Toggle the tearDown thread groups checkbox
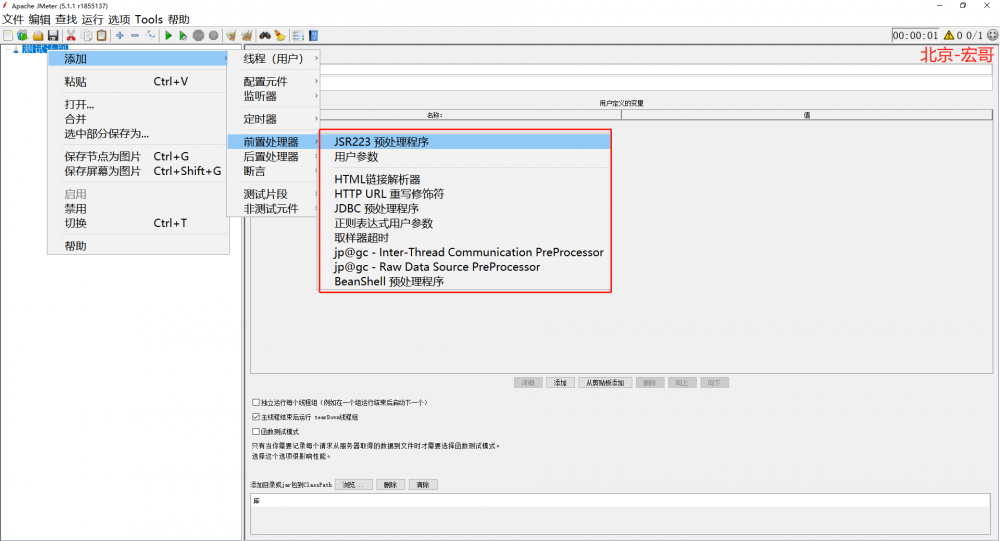1000x541 pixels. 256,417
